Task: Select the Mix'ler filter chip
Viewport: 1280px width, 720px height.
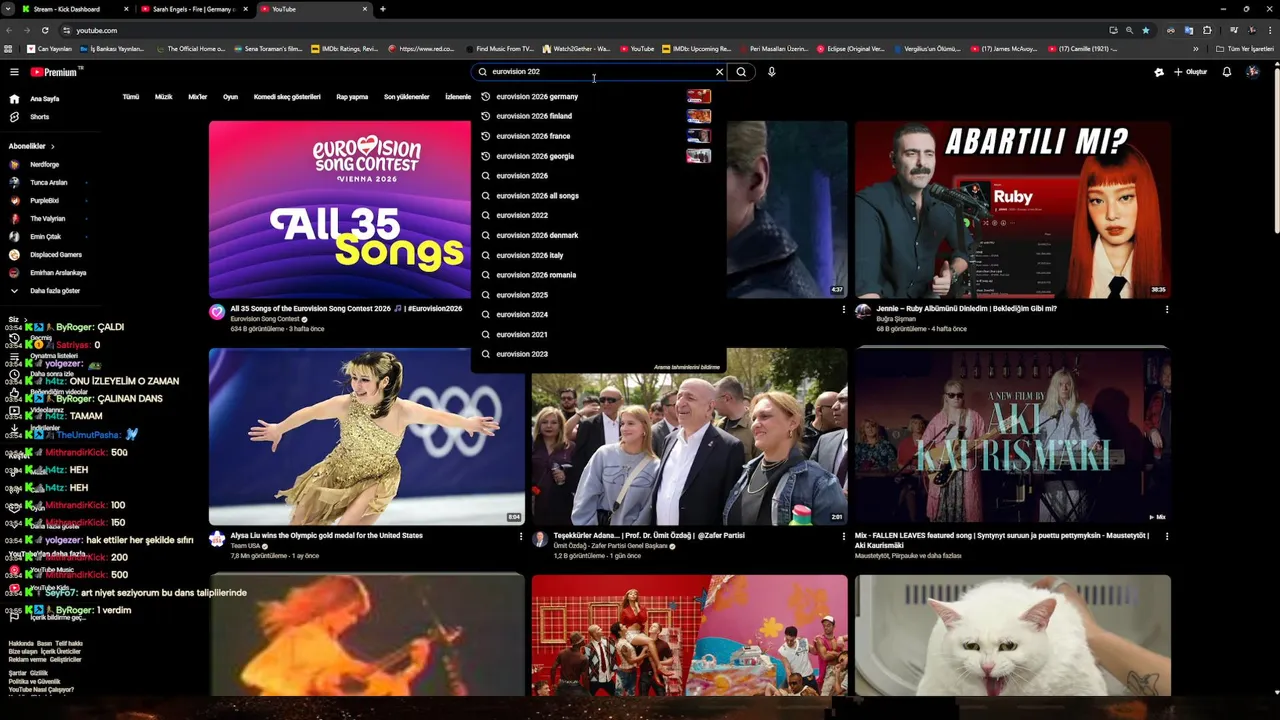Action: pos(198,97)
